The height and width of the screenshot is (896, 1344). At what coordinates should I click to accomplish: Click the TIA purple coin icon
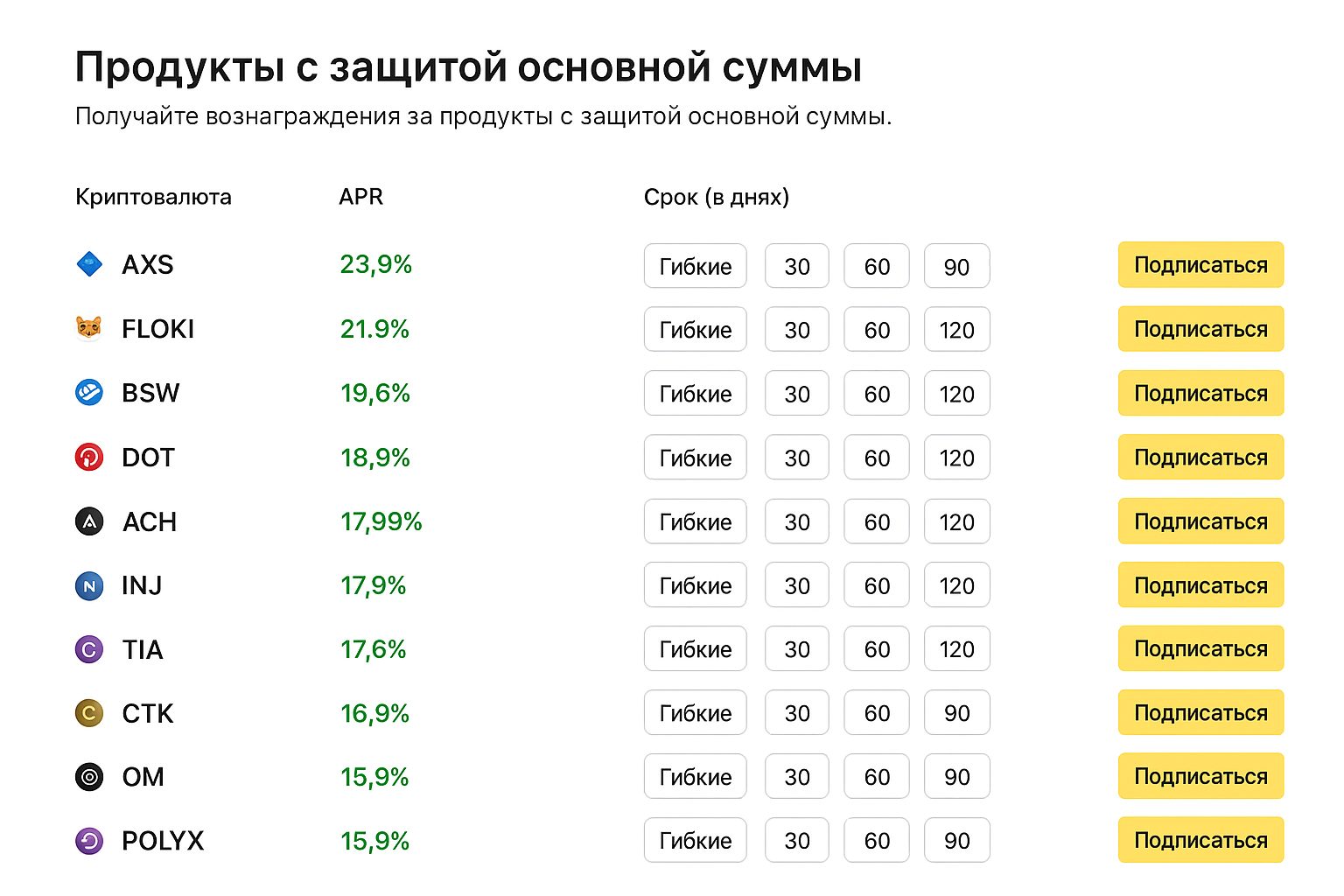[89, 649]
